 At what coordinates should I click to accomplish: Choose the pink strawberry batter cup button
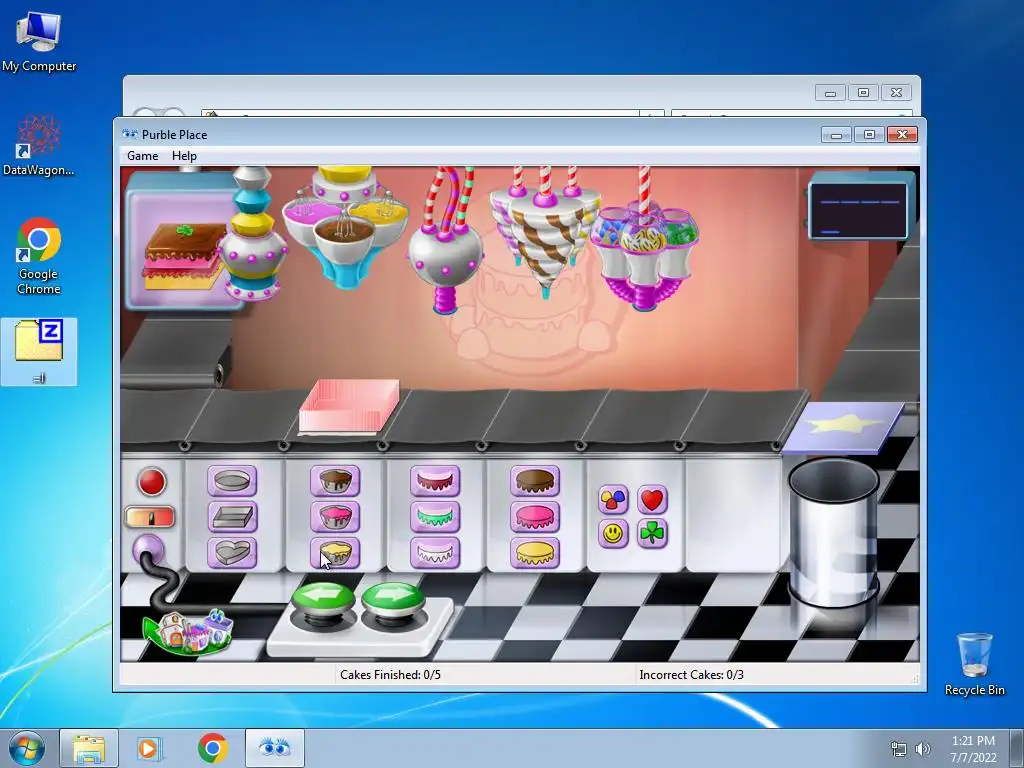pos(335,517)
